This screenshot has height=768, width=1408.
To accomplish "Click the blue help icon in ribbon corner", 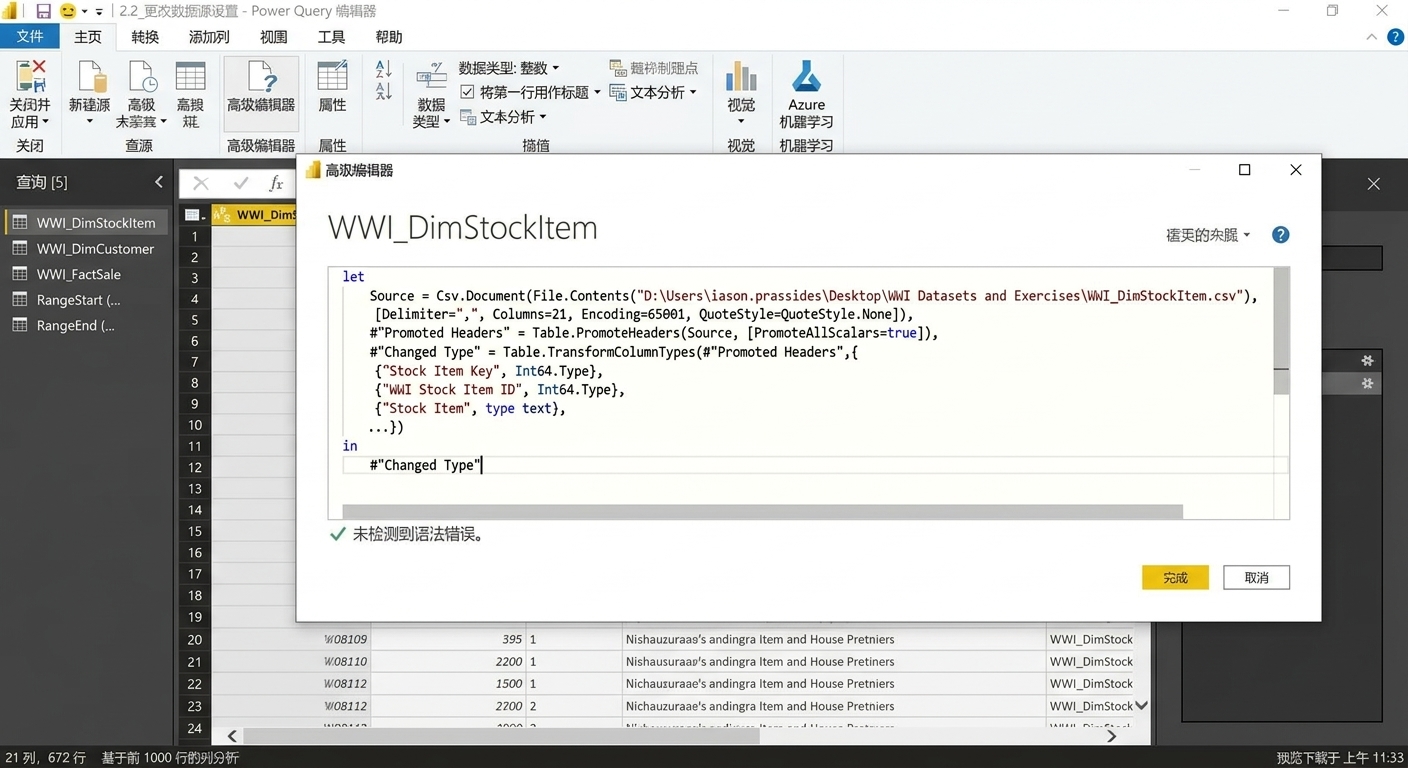I will pyautogui.click(x=1395, y=37).
